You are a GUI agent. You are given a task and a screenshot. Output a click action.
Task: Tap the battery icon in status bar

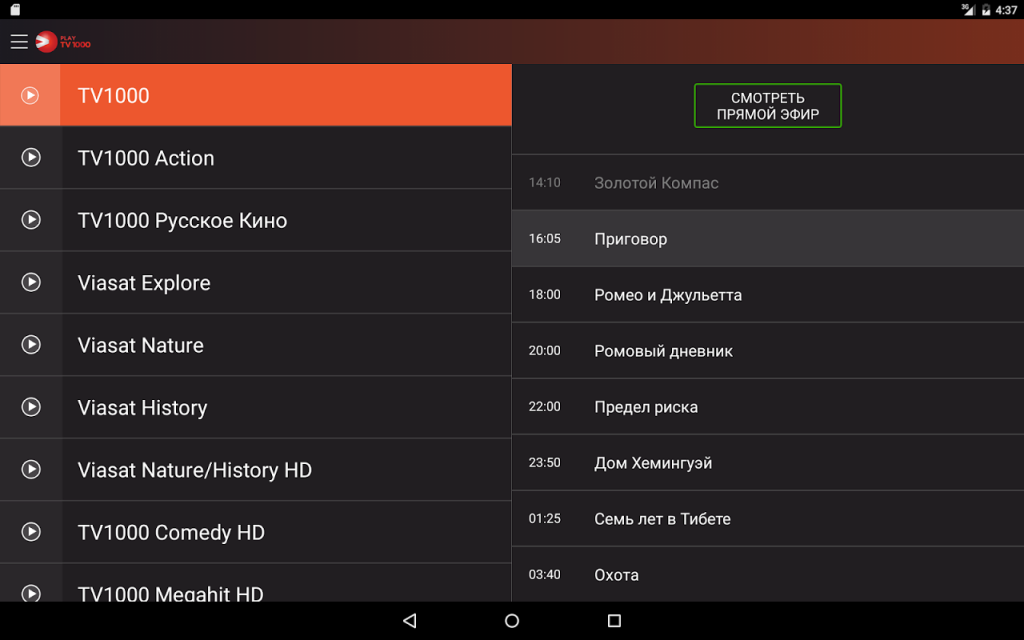pyautogui.click(x=986, y=10)
